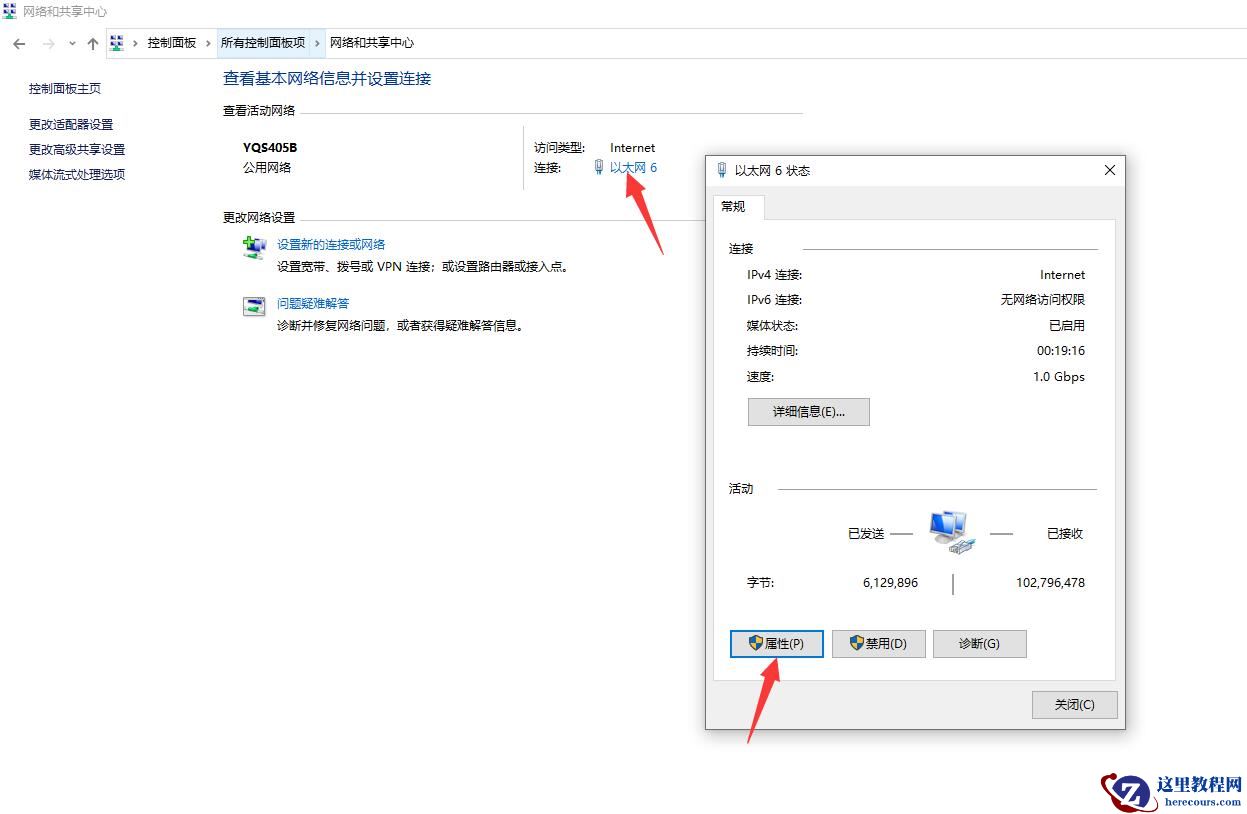Expand the breadcrumb arrow after 所有控制面板项
1247x814 pixels.
coord(317,43)
